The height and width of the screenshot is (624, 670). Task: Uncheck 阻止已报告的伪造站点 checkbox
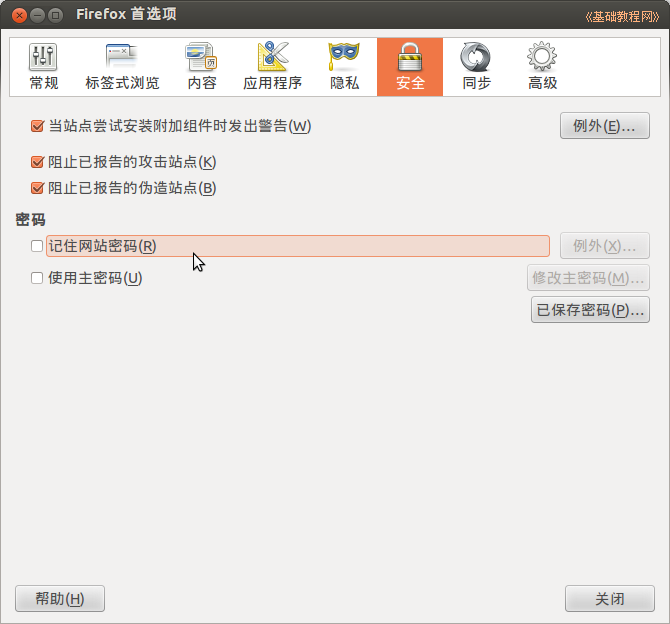(37, 188)
